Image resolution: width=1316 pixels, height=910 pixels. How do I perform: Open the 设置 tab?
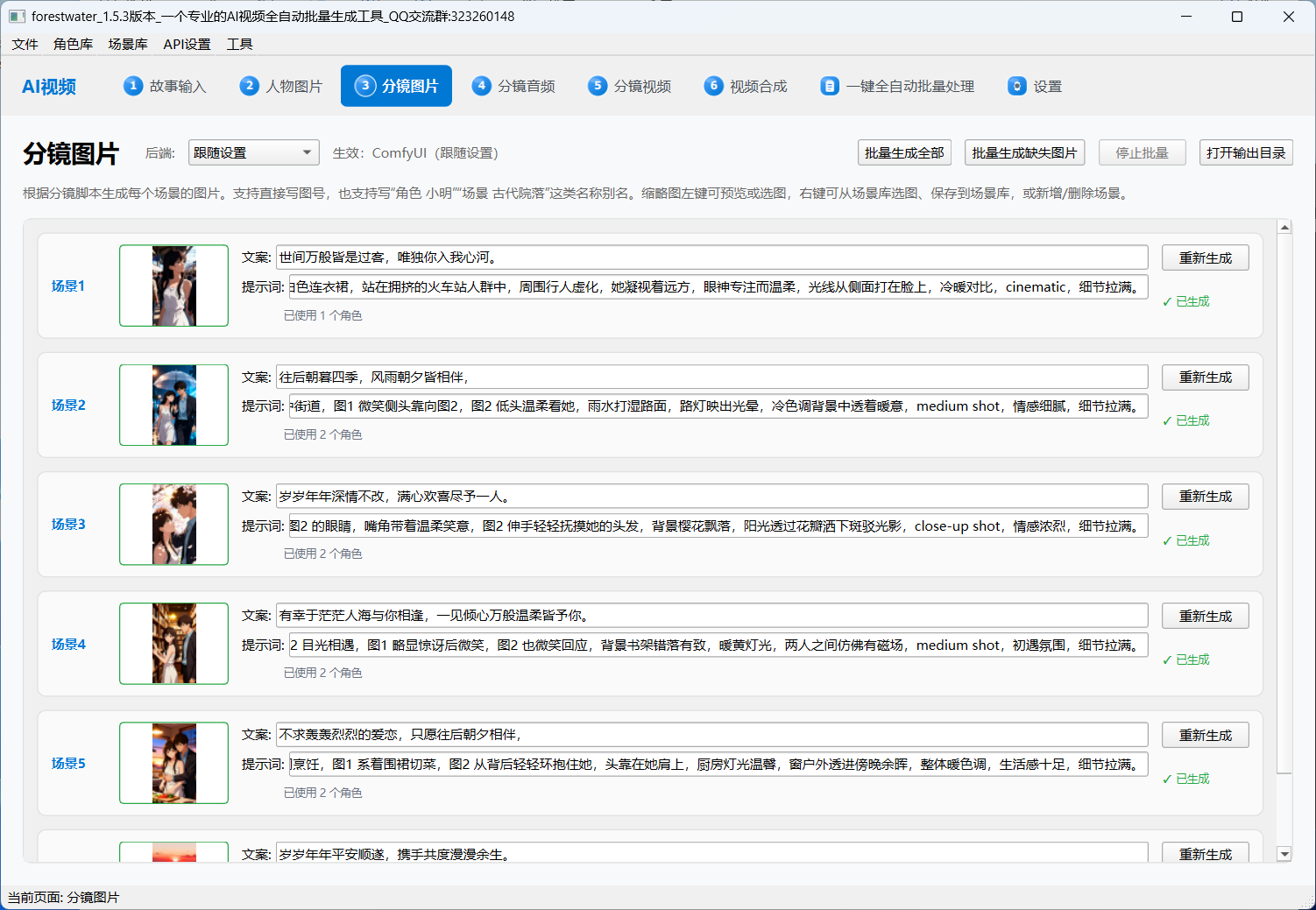click(x=1036, y=86)
